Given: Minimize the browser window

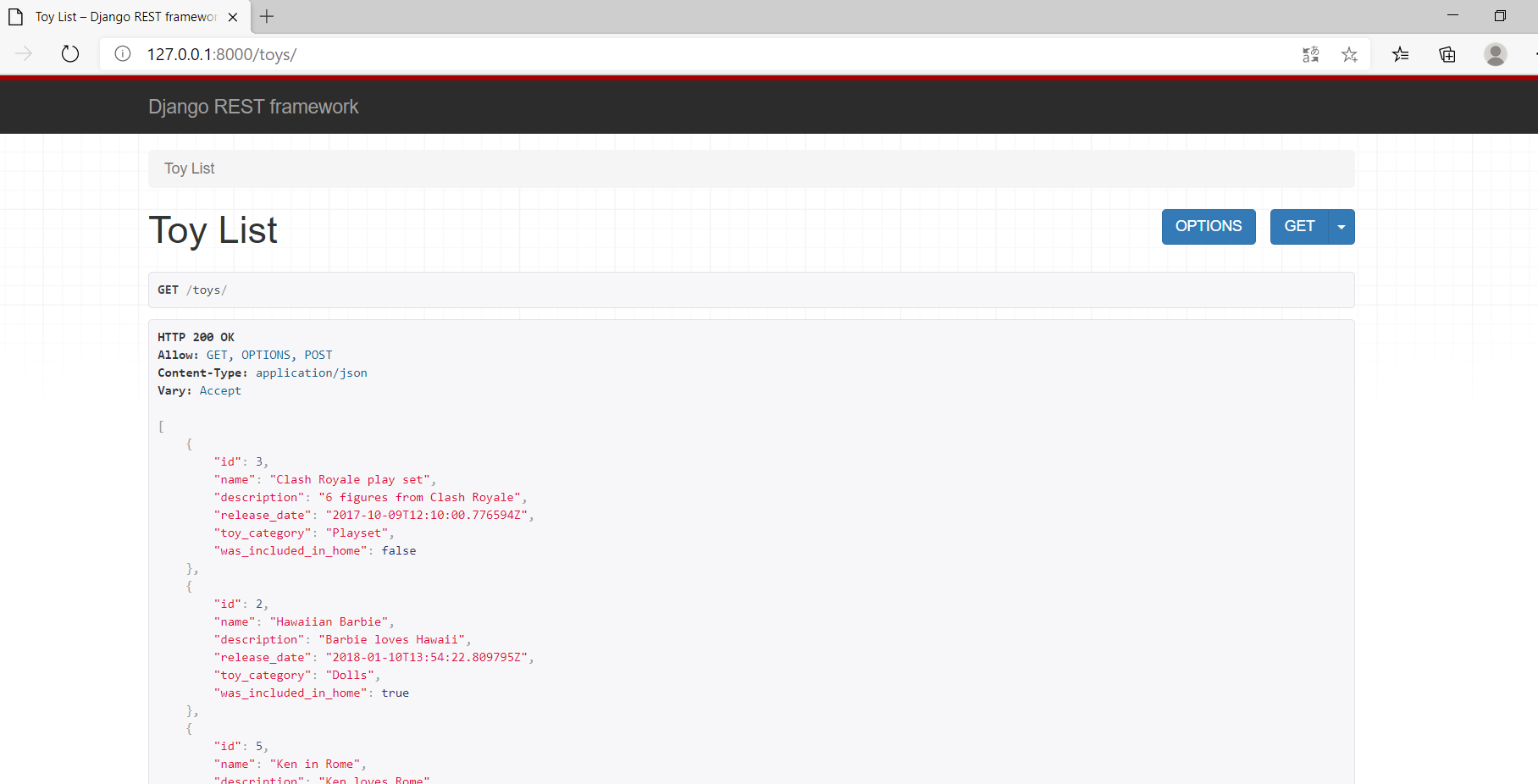Looking at the screenshot, I should 1452,16.
